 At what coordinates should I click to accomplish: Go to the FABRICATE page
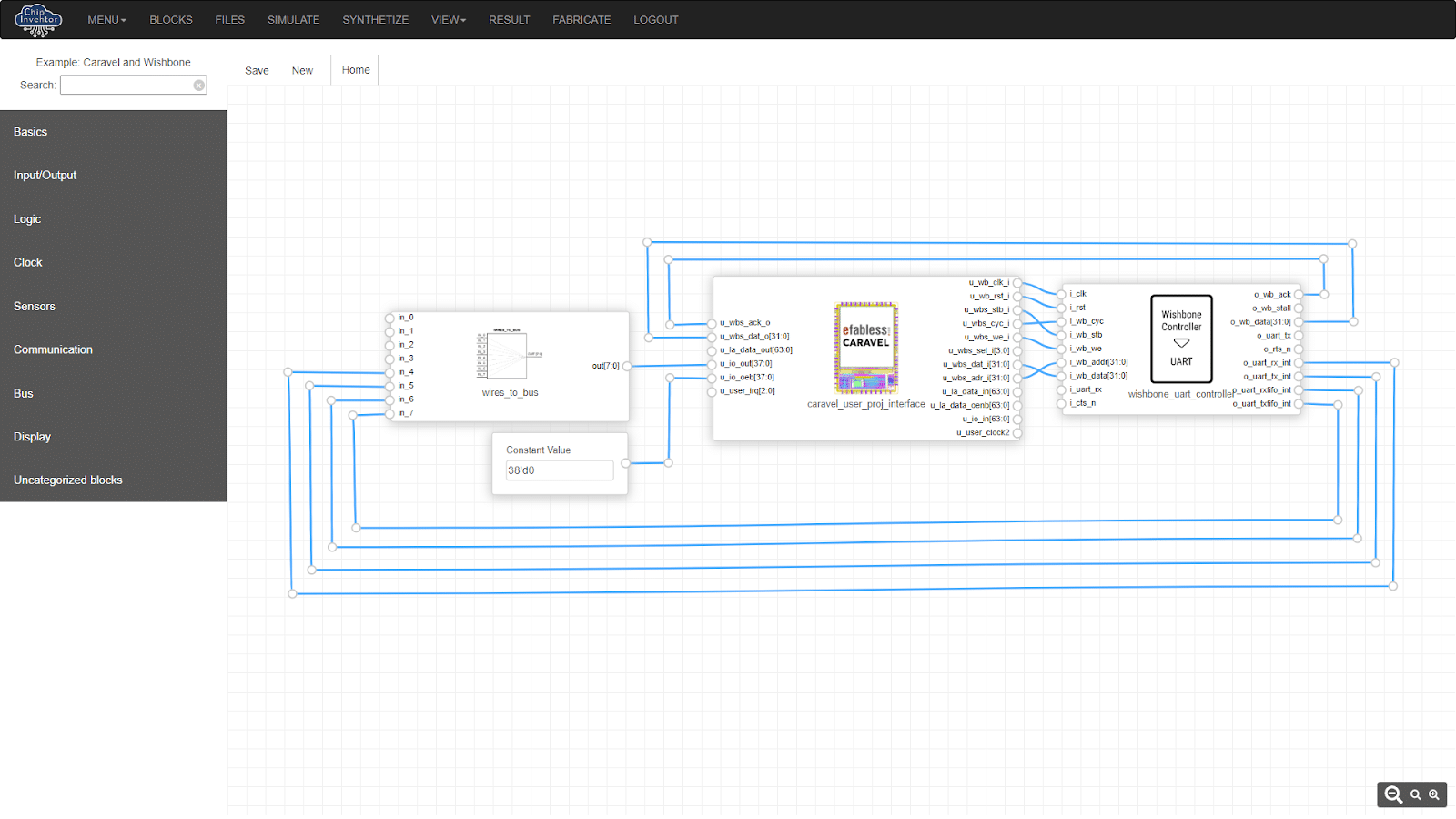[581, 20]
